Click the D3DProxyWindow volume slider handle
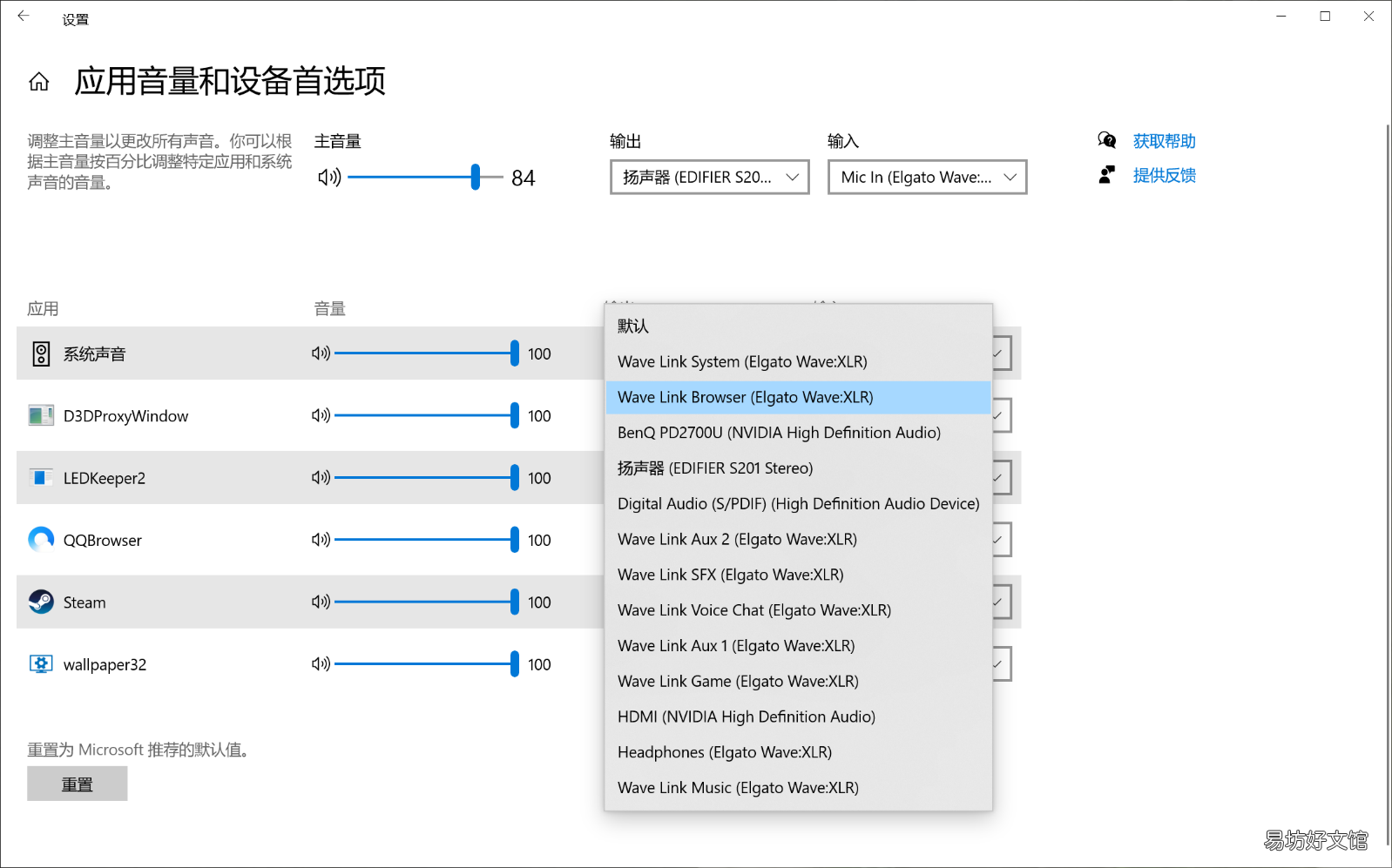The width and height of the screenshot is (1392, 868). [515, 415]
